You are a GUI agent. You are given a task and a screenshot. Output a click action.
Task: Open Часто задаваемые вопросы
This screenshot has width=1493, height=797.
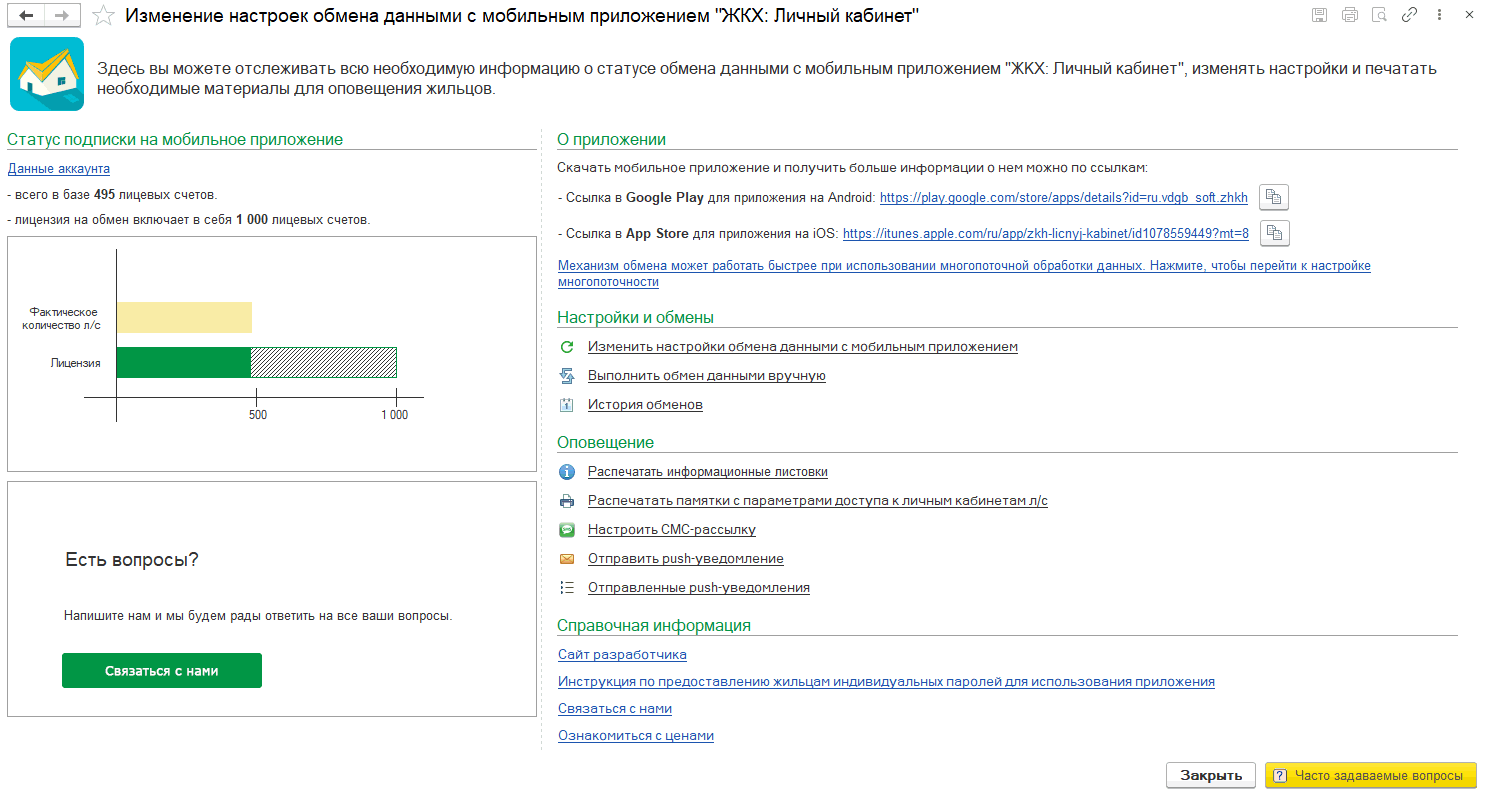1370,775
